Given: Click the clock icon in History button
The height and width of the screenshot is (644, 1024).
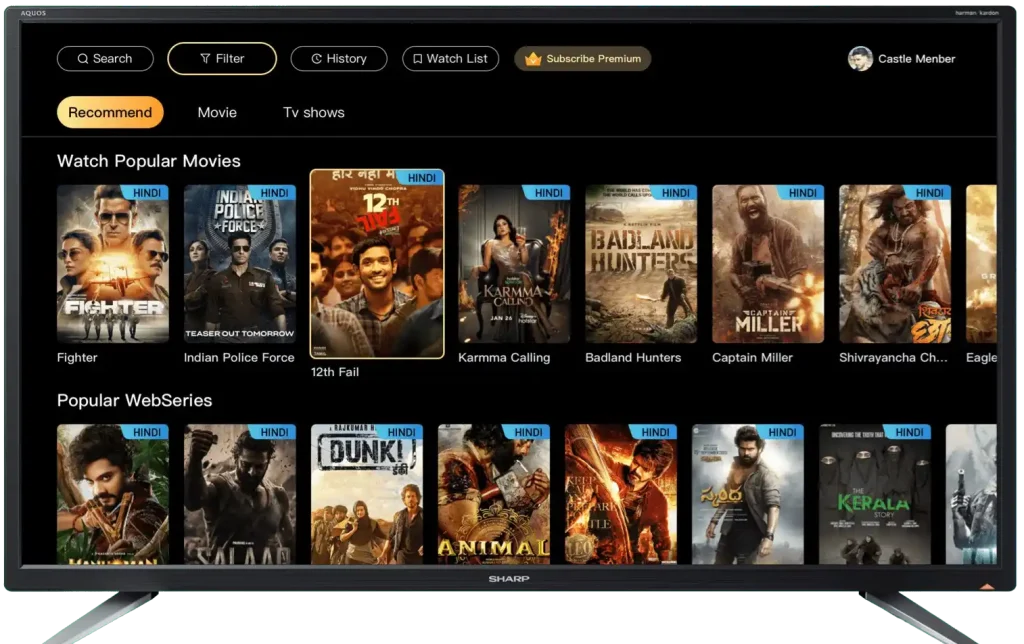Looking at the screenshot, I should (x=317, y=59).
